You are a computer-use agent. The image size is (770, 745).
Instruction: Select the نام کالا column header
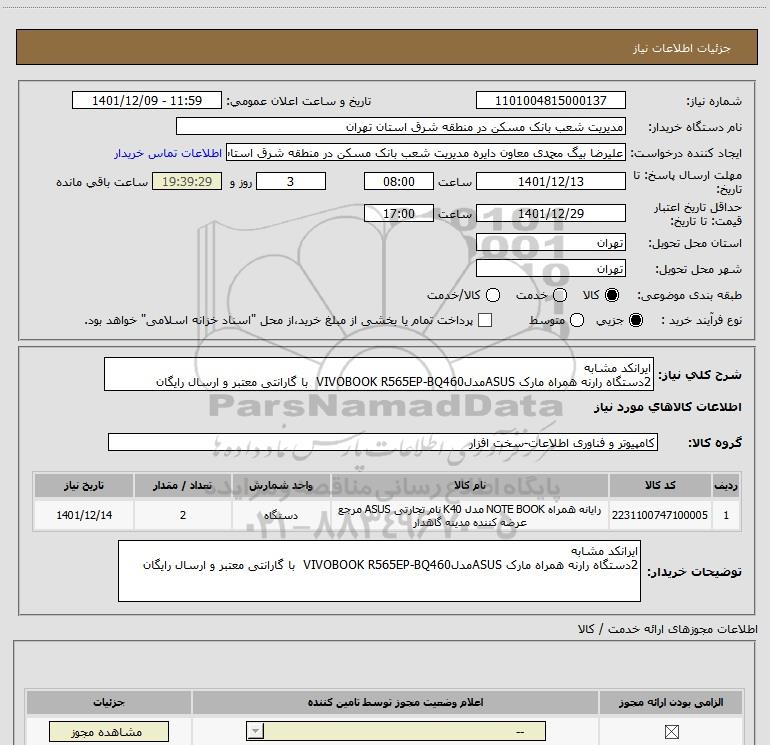(x=469, y=486)
